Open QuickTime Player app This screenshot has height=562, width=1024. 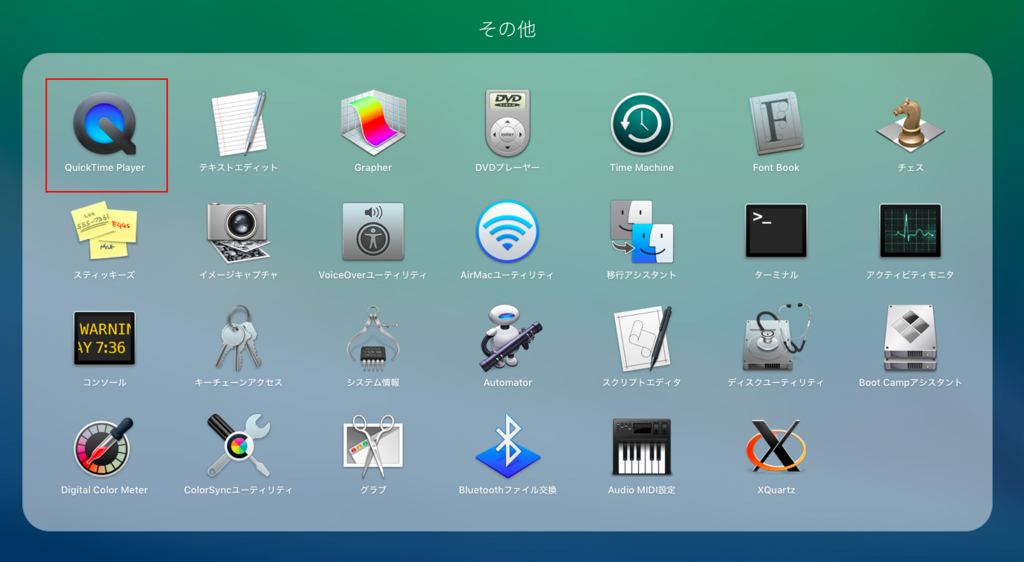pyautogui.click(x=104, y=124)
